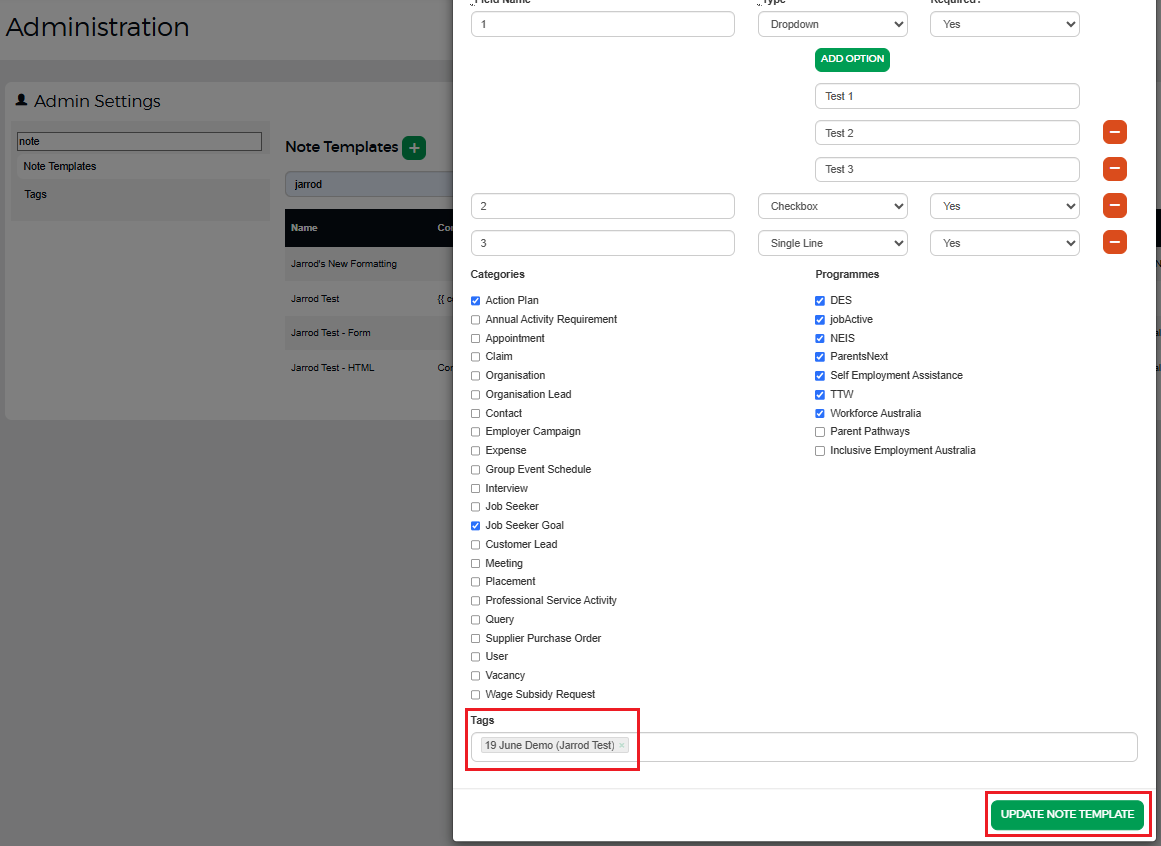
Task: Check the Query category
Action: [x=475, y=620]
